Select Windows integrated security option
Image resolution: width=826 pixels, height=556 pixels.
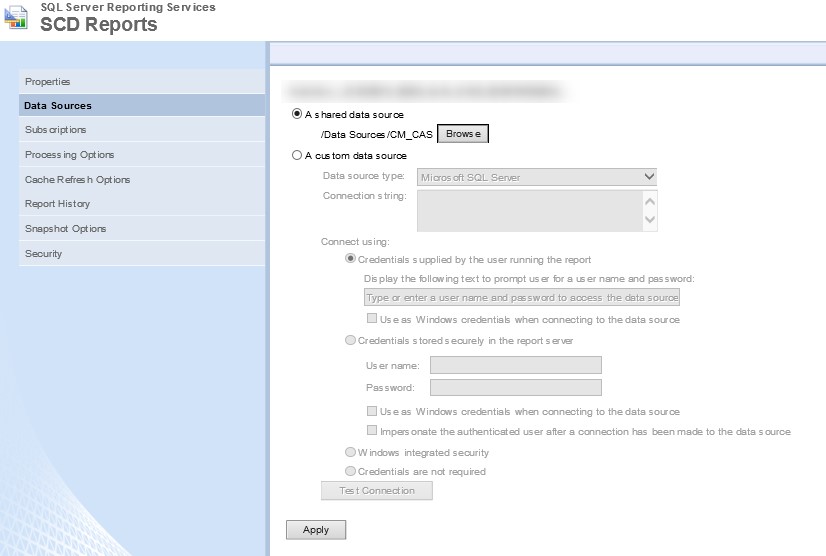[x=350, y=452]
